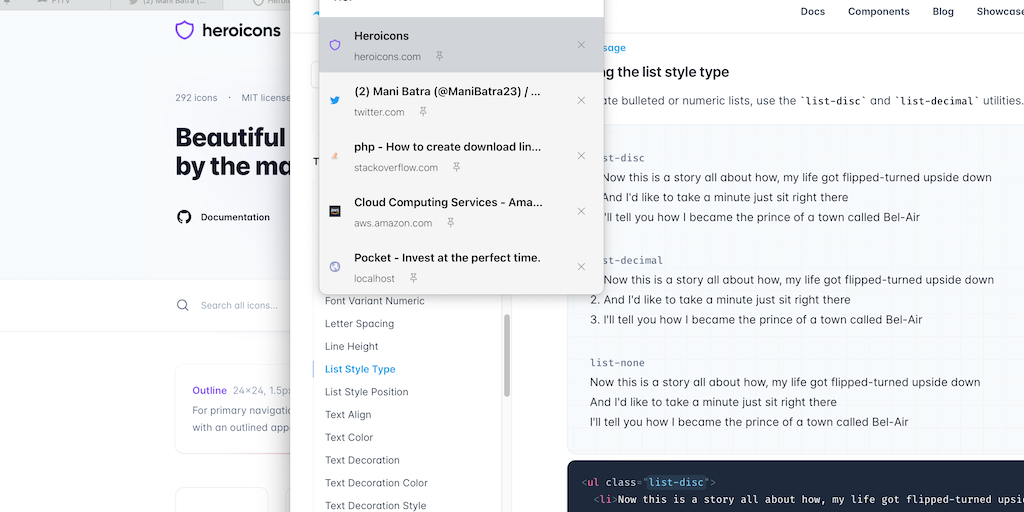Focus the Search all icons field
Image resolution: width=1024 pixels, height=512 pixels.
click(239, 306)
